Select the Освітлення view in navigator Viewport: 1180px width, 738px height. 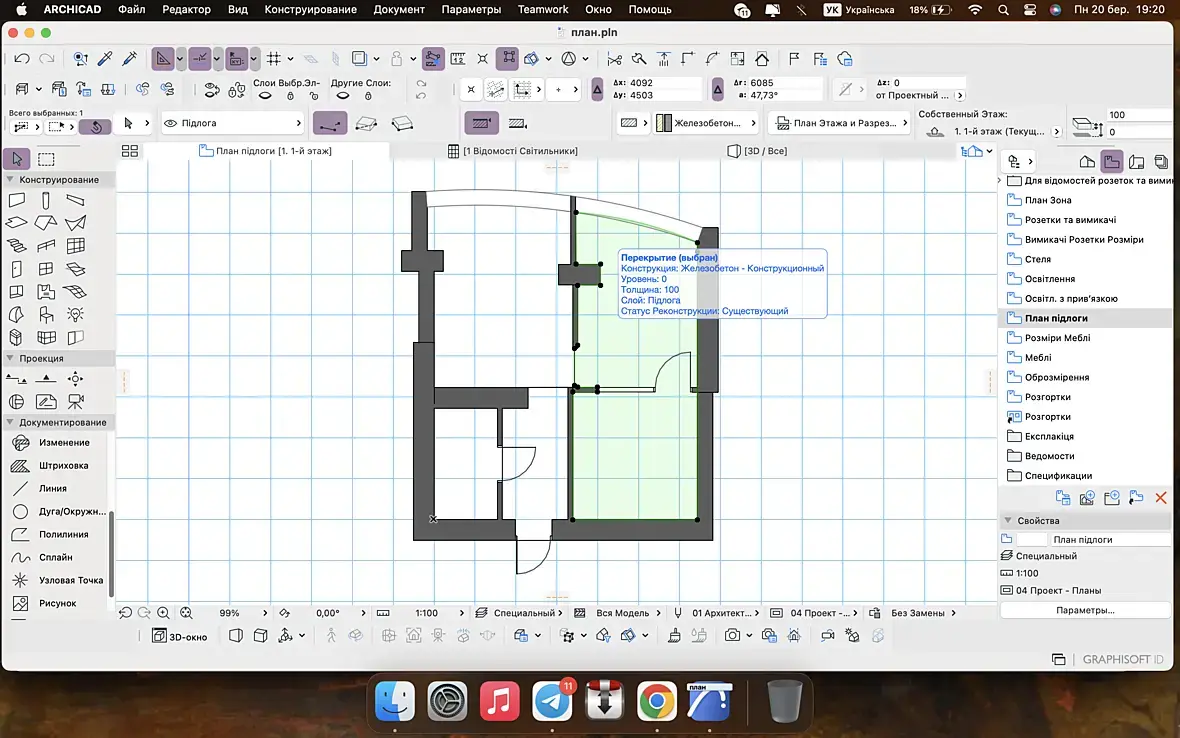(1050, 279)
